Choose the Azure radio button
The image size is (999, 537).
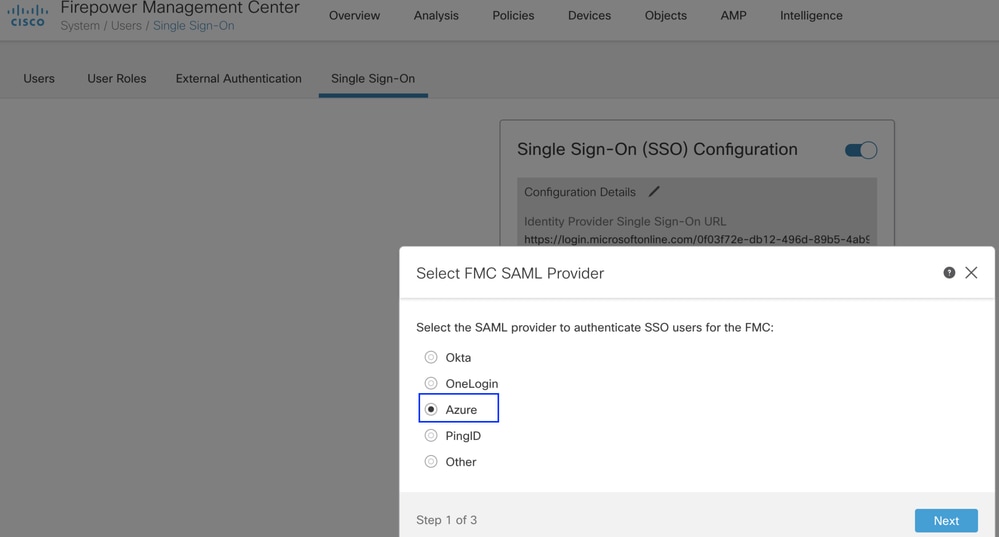[431, 410]
